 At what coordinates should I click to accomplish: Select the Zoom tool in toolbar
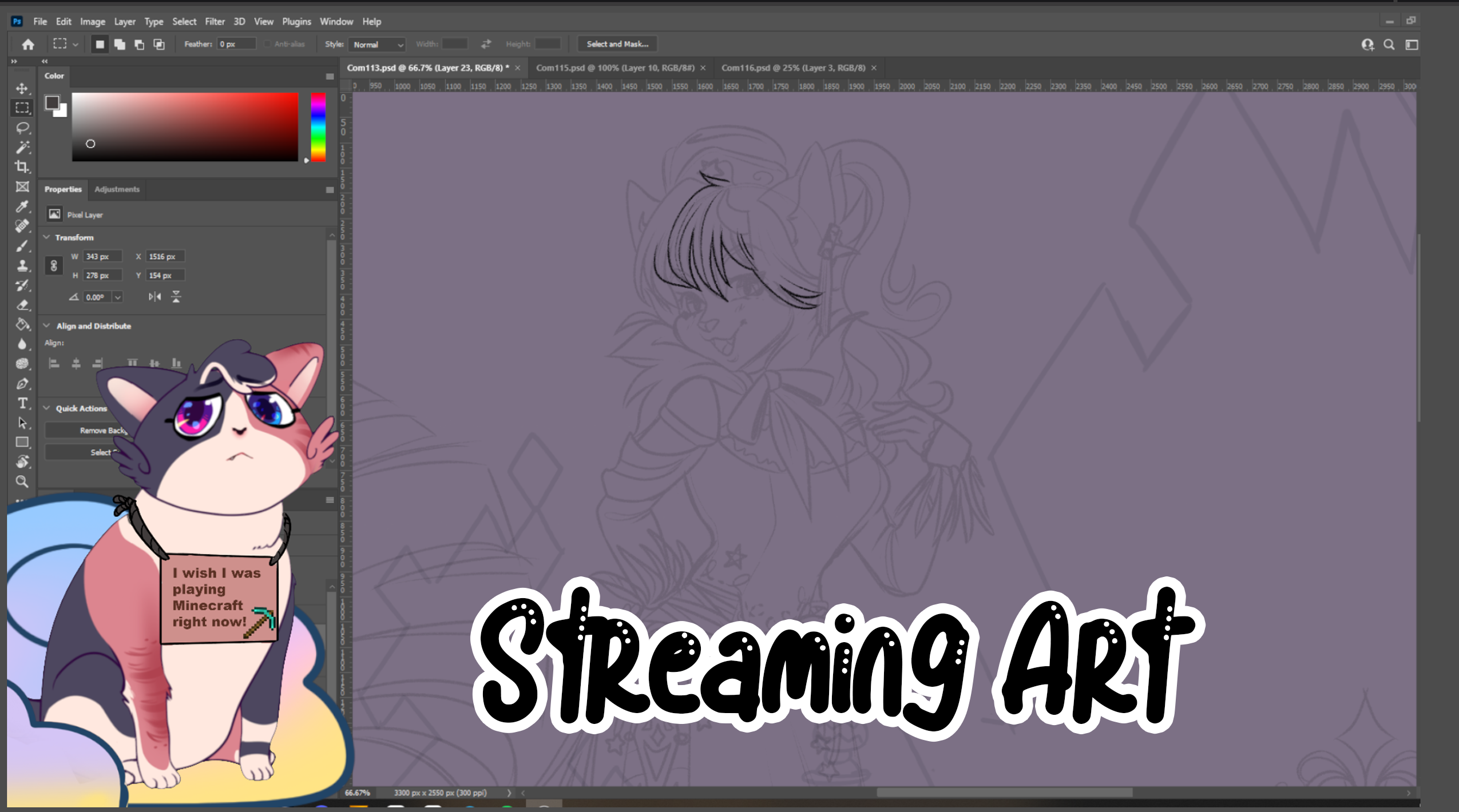tap(22, 481)
